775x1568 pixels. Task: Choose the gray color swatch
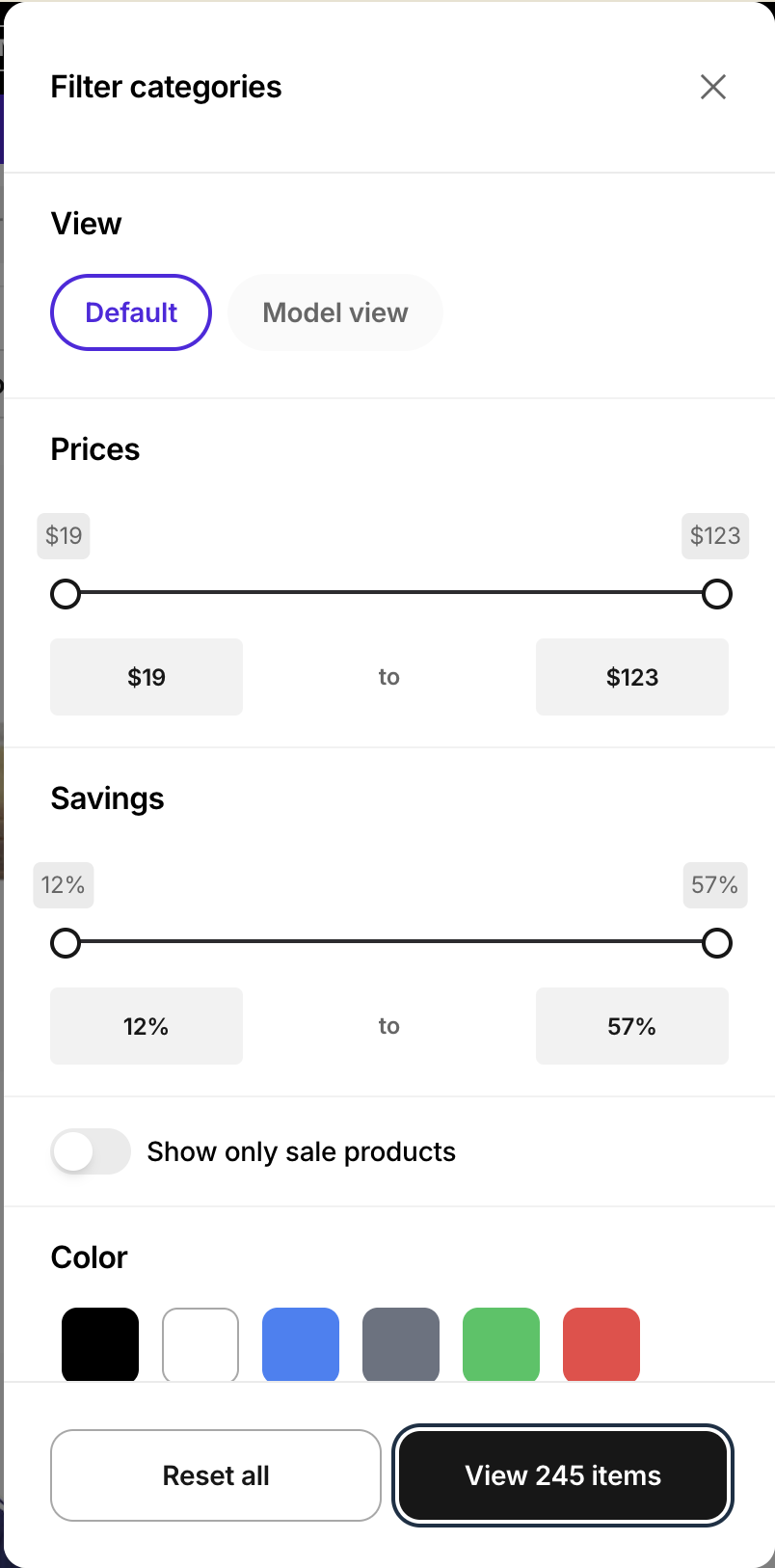[x=401, y=1344]
